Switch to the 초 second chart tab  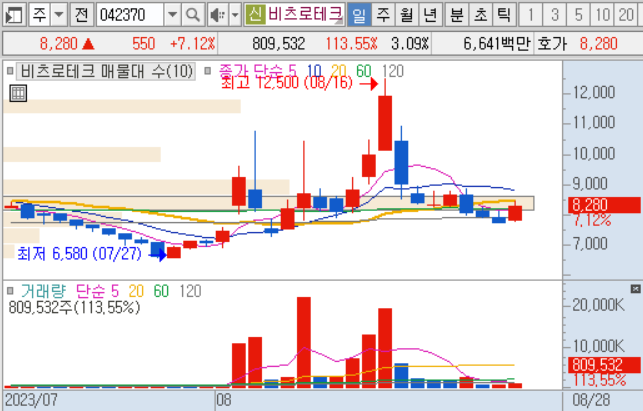pos(481,15)
